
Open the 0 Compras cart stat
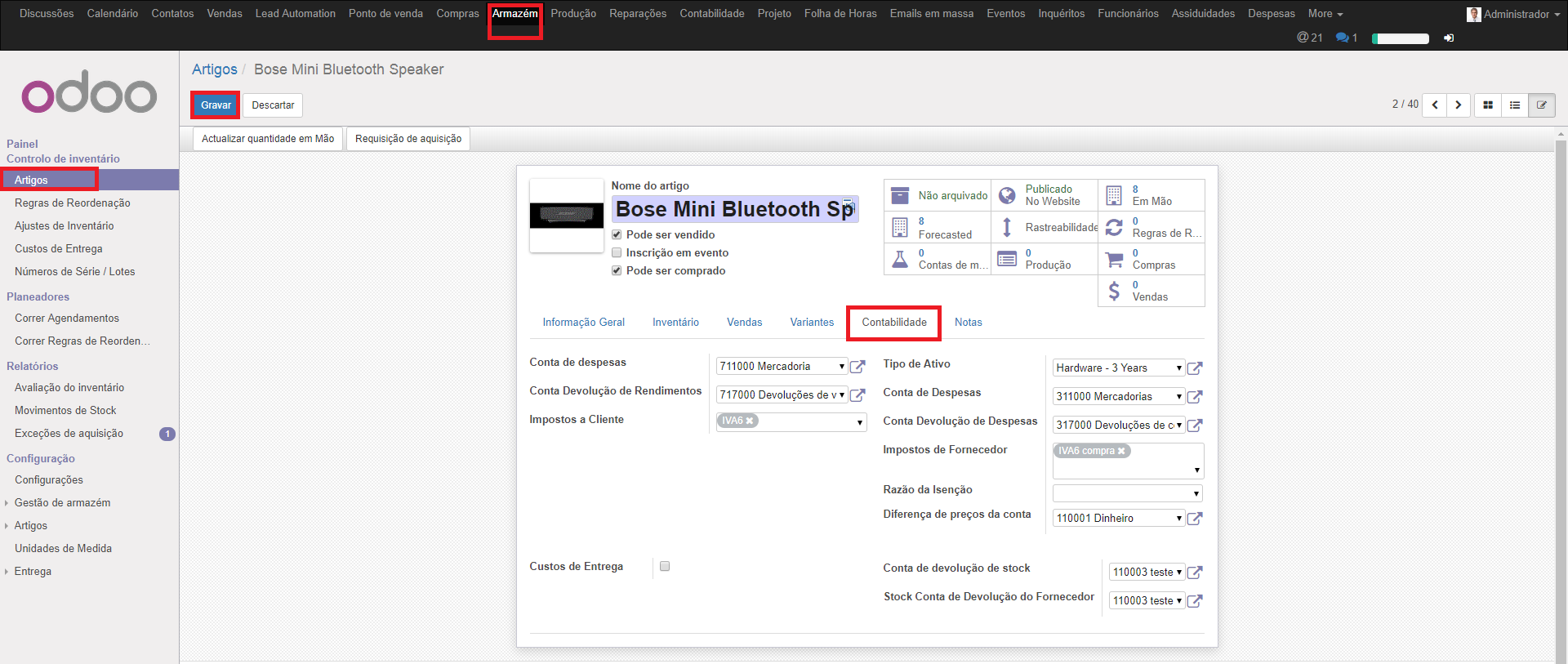1151,260
